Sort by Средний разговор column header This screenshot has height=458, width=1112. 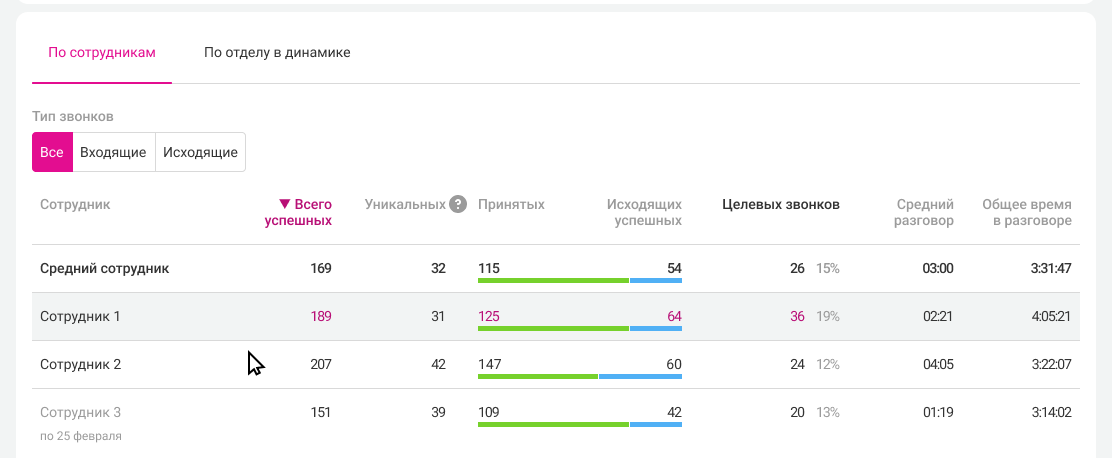coord(925,212)
